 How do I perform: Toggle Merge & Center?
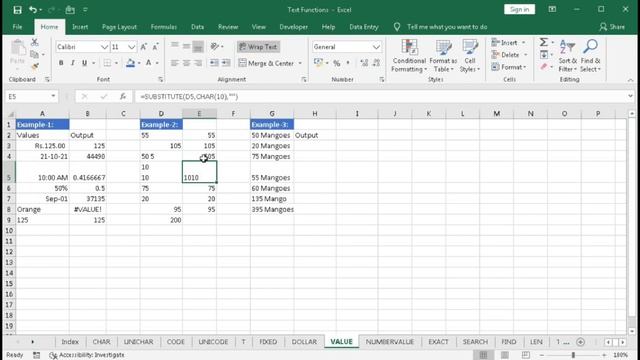(x=267, y=63)
